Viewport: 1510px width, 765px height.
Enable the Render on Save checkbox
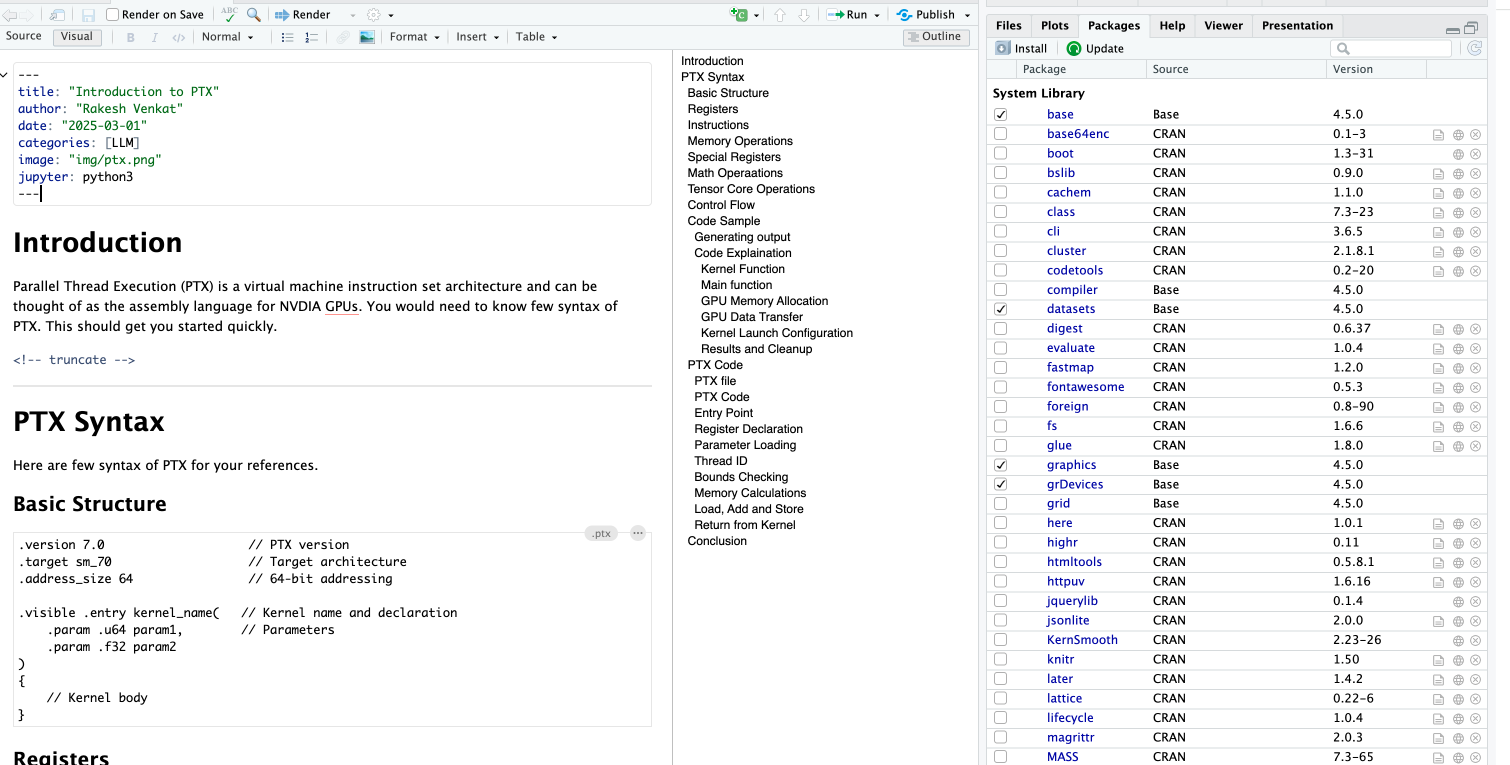click(113, 15)
